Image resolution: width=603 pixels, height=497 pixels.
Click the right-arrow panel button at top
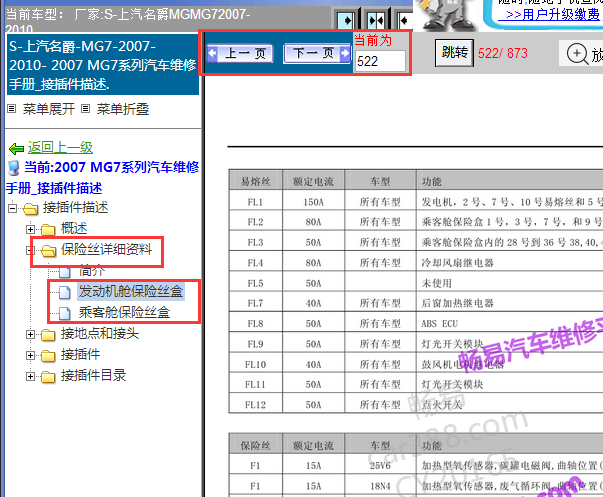point(346,20)
